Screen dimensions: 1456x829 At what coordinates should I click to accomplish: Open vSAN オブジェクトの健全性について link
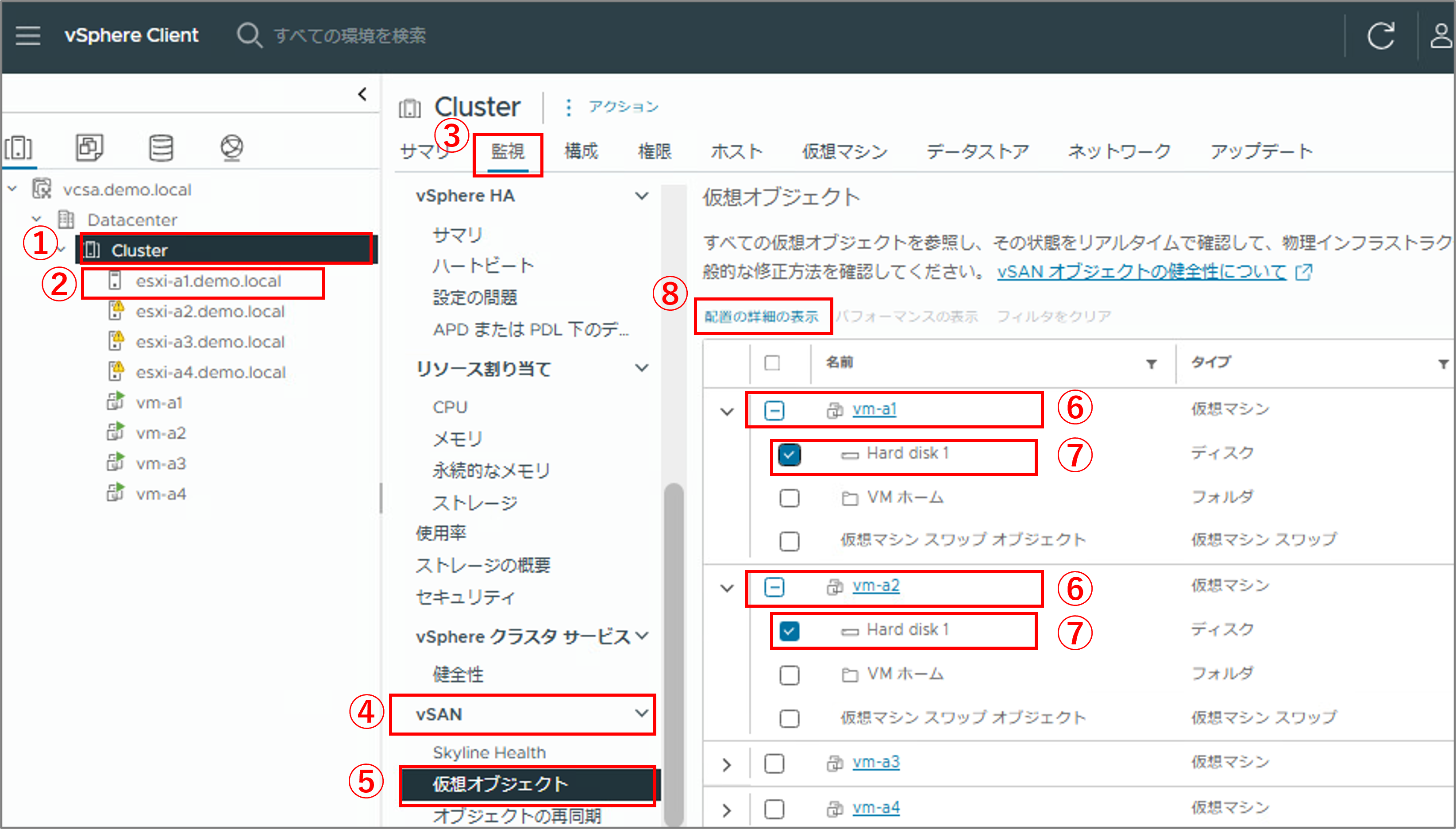[x=1141, y=272]
